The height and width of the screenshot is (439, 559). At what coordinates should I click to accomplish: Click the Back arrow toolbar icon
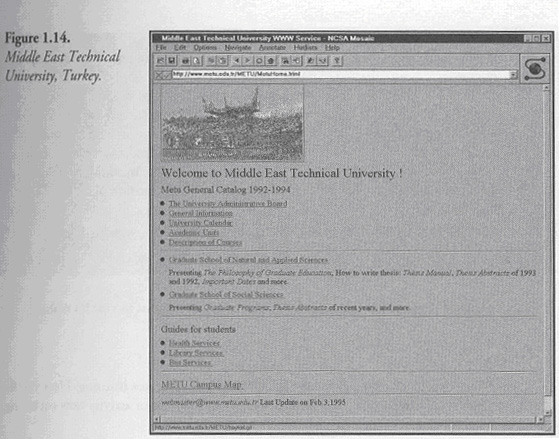pyautogui.click(x=237, y=61)
